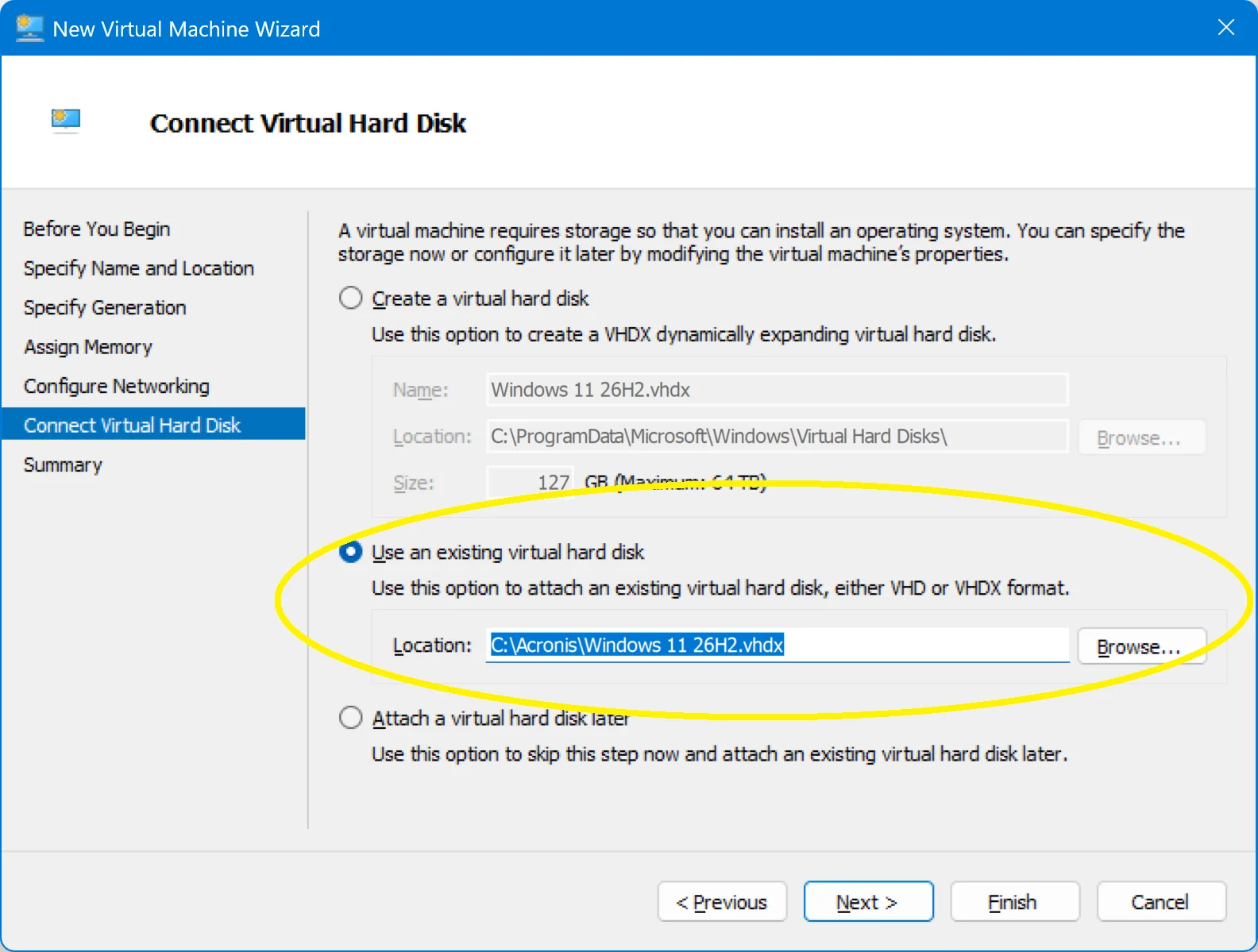The width and height of the screenshot is (1258, 952).
Task: Browse for an existing virtual hard disk
Action: 1142,646
